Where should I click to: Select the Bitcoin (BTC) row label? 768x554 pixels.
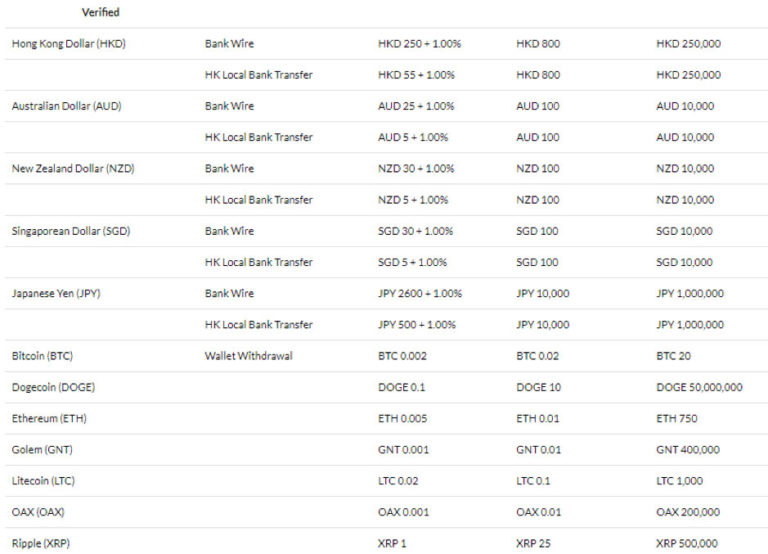pyautogui.click(x=44, y=355)
